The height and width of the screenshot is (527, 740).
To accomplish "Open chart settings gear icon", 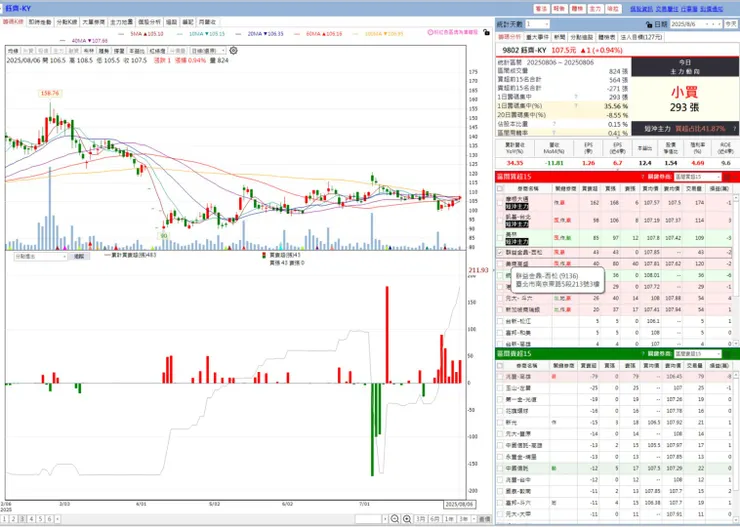I will (x=233, y=50).
